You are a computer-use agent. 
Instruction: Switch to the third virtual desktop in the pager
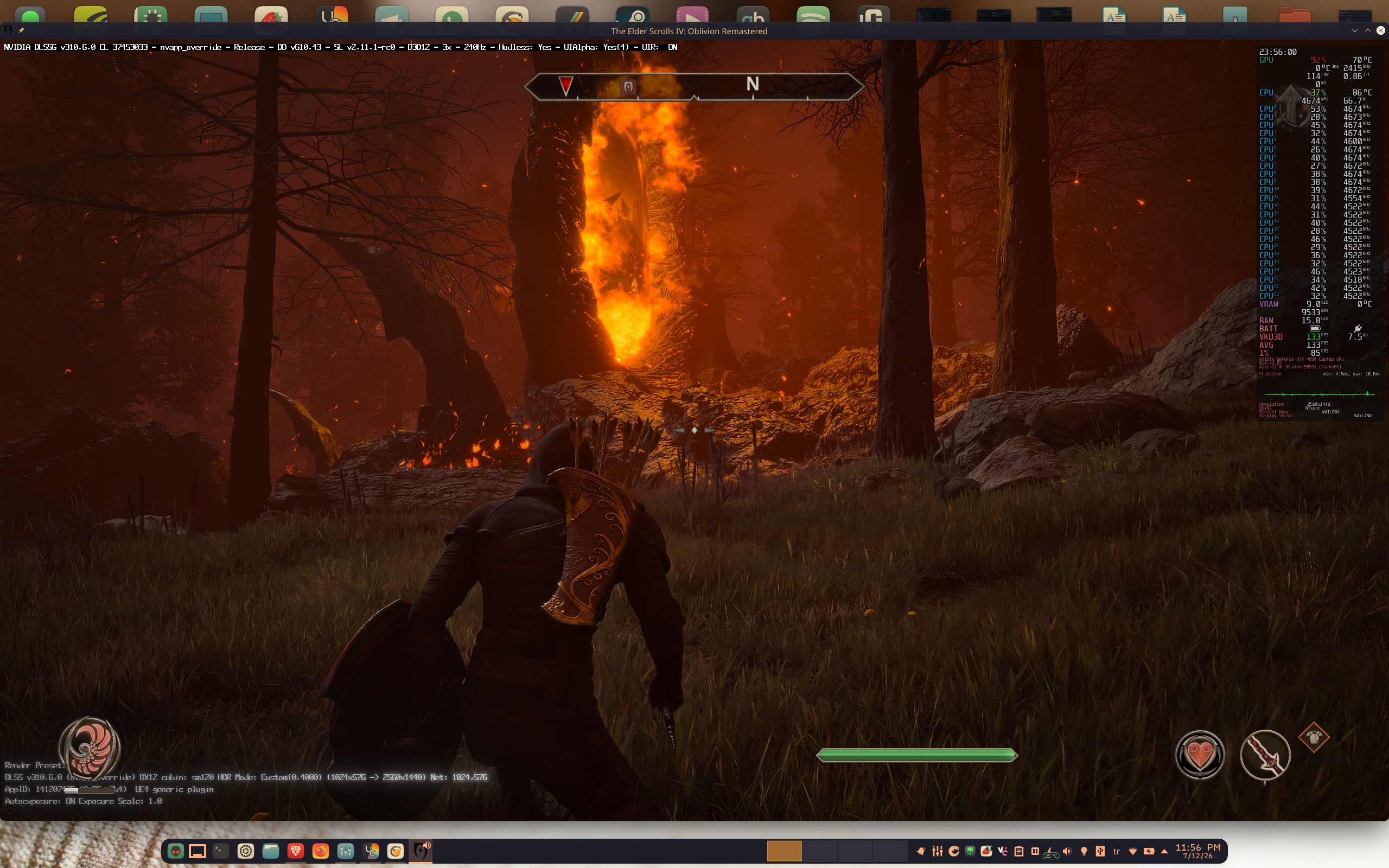tap(855, 851)
